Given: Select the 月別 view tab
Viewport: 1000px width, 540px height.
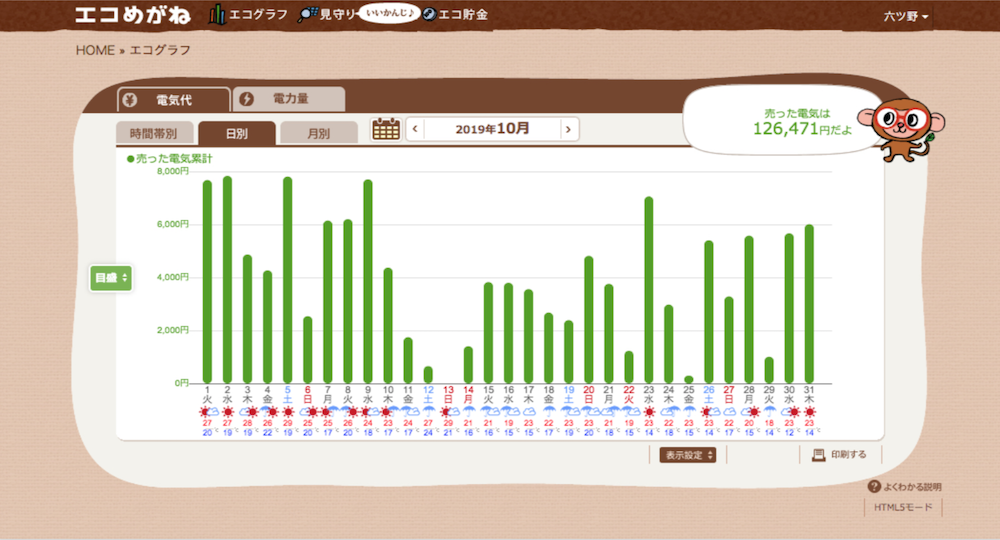Looking at the screenshot, I should (318, 133).
